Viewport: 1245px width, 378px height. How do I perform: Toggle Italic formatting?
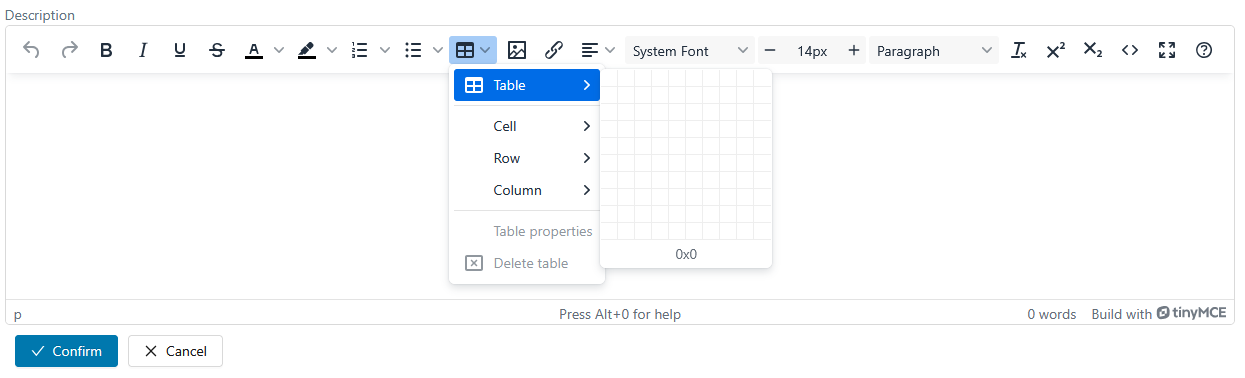pos(143,50)
